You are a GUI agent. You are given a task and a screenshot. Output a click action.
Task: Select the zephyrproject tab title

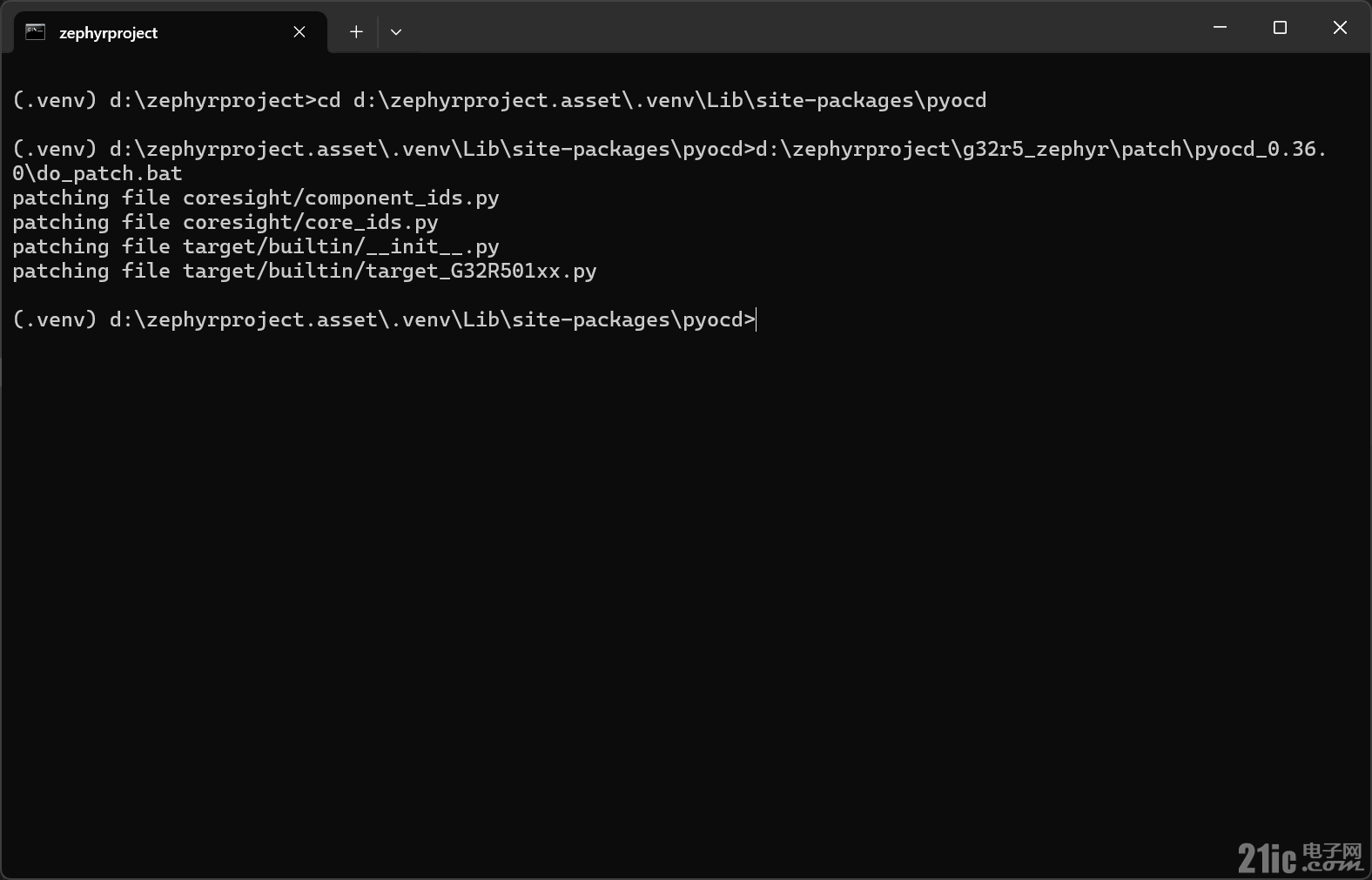click(108, 33)
